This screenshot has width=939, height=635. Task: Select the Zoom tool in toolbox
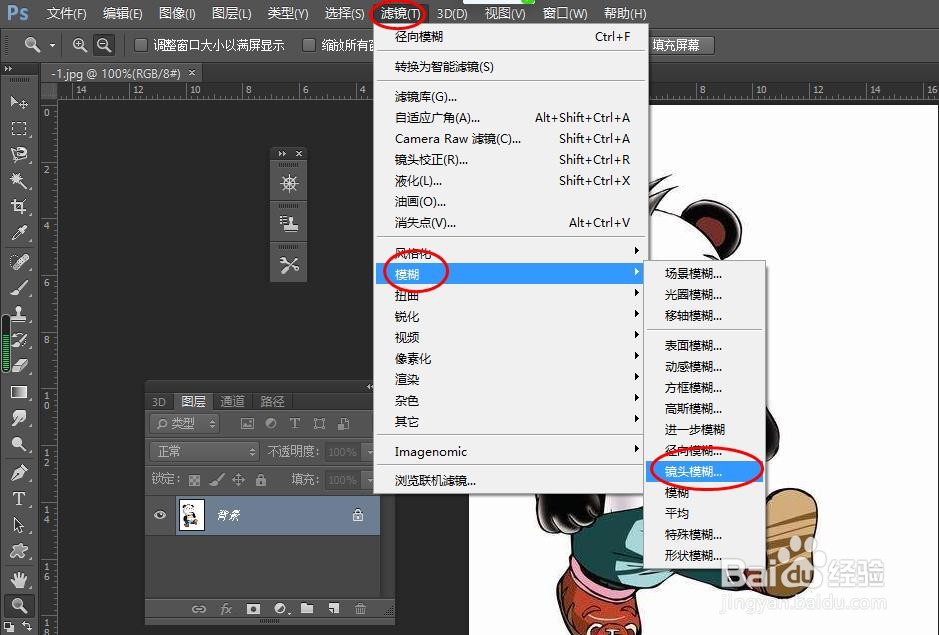pyautogui.click(x=19, y=606)
